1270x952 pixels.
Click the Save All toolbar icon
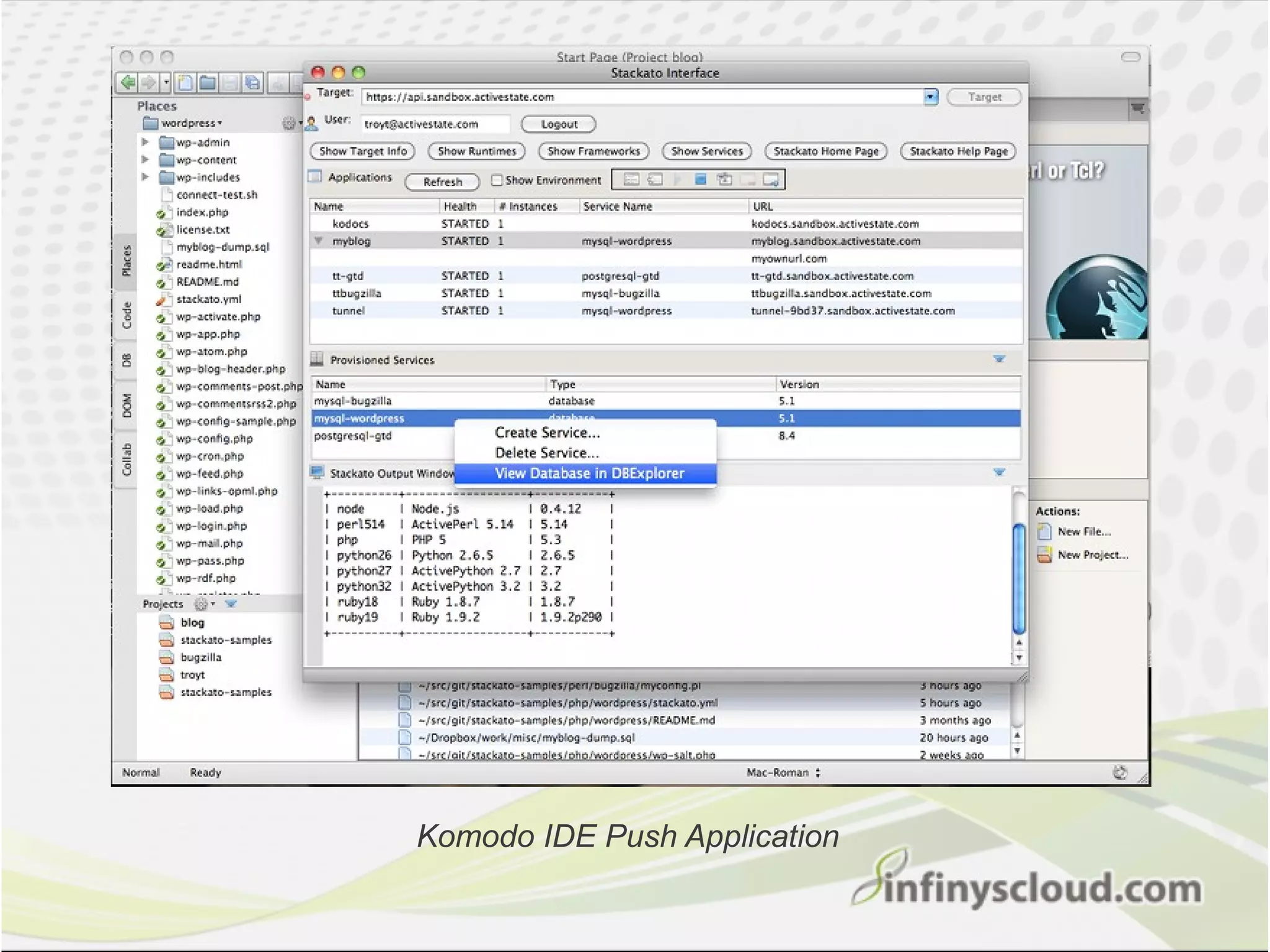pyautogui.click(x=252, y=82)
